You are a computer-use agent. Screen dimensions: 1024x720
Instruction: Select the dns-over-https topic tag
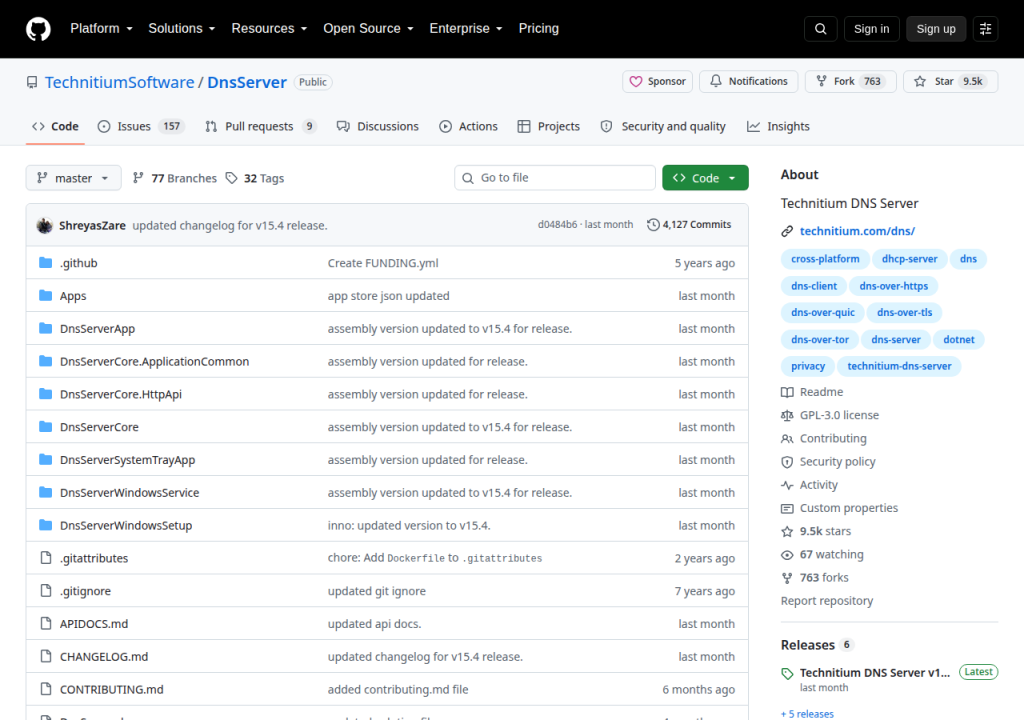click(x=893, y=286)
